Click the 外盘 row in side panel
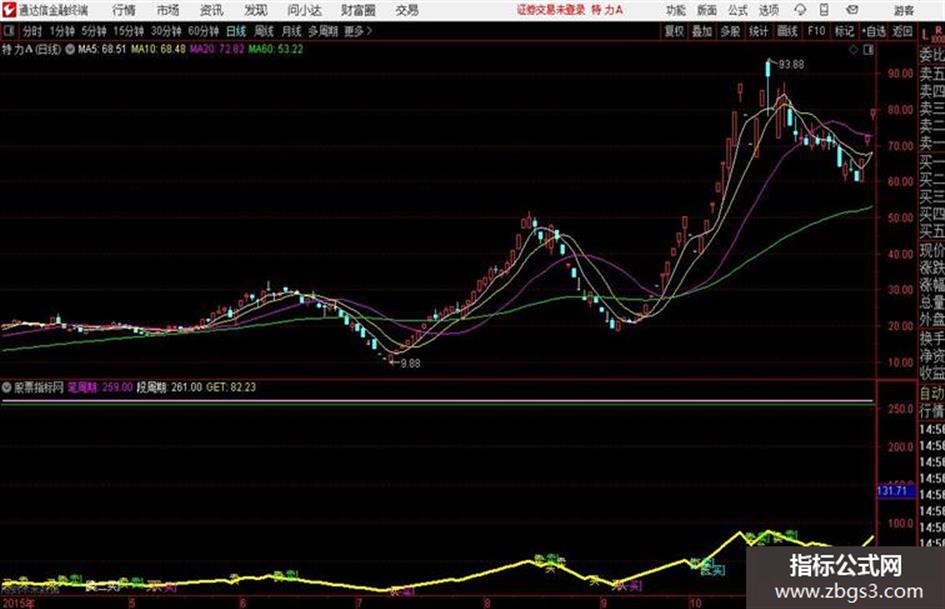 [x=932, y=320]
